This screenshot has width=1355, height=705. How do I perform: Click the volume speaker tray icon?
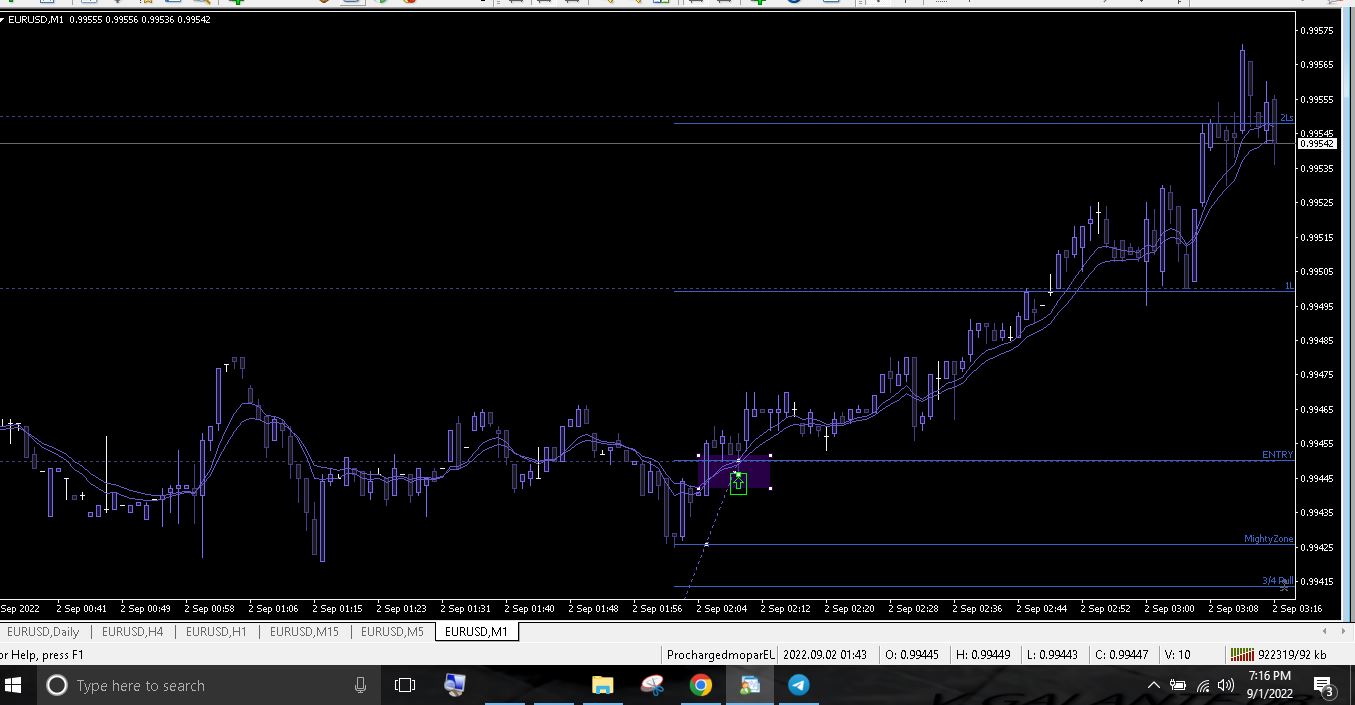coord(1226,685)
